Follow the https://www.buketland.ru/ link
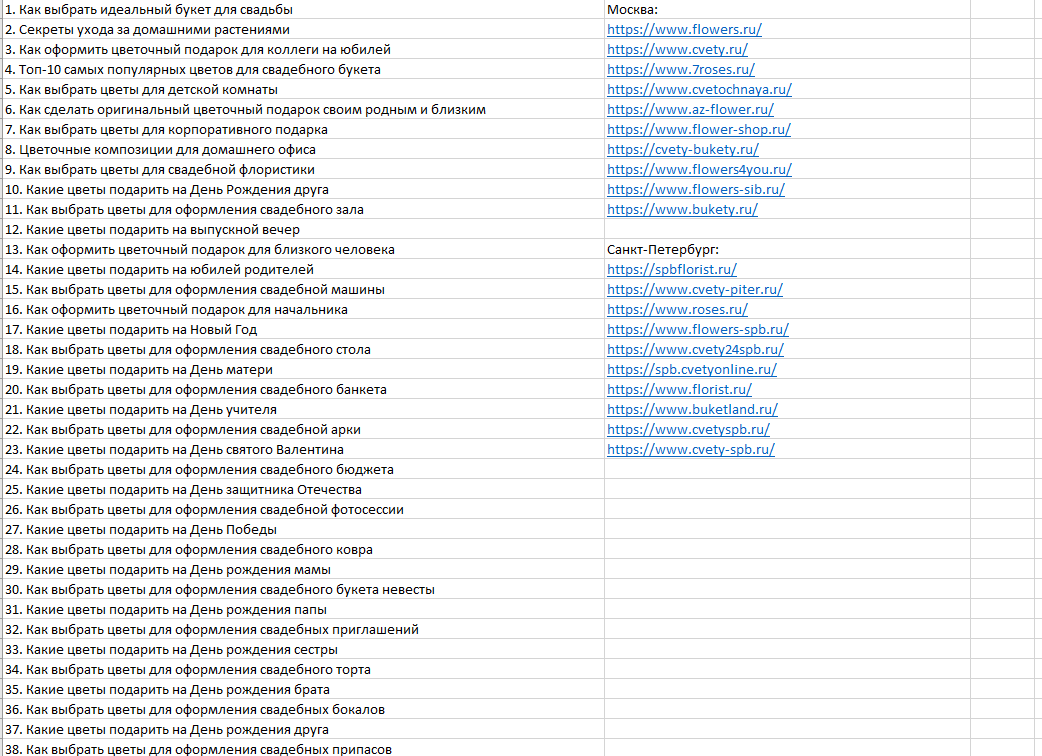This screenshot has height=756, width=1042. pos(692,410)
